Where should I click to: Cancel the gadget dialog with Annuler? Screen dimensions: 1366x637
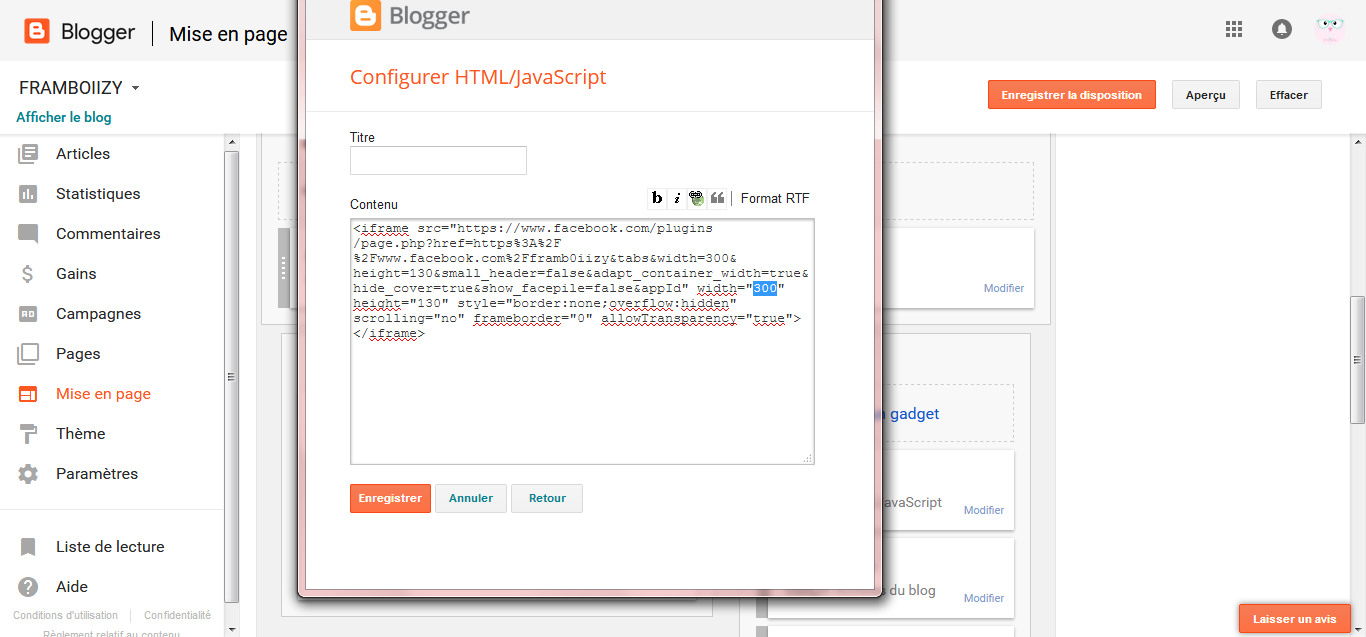pyautogui.click(x=471, y=498)
